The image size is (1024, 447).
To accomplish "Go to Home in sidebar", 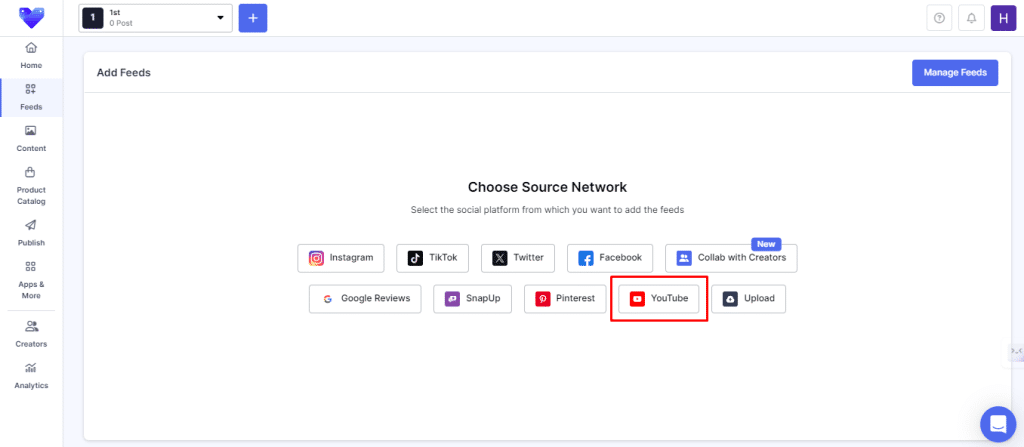I will coord(31,55).
